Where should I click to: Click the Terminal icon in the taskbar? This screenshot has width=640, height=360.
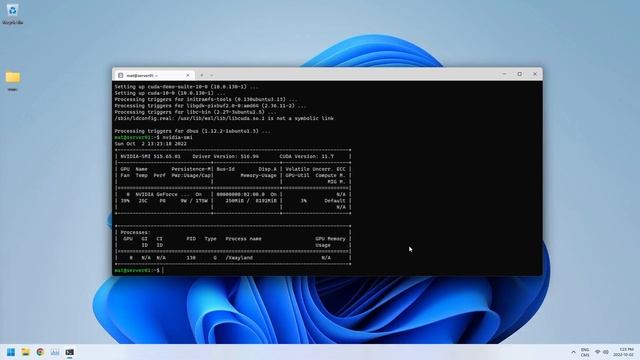click(69, 352)
